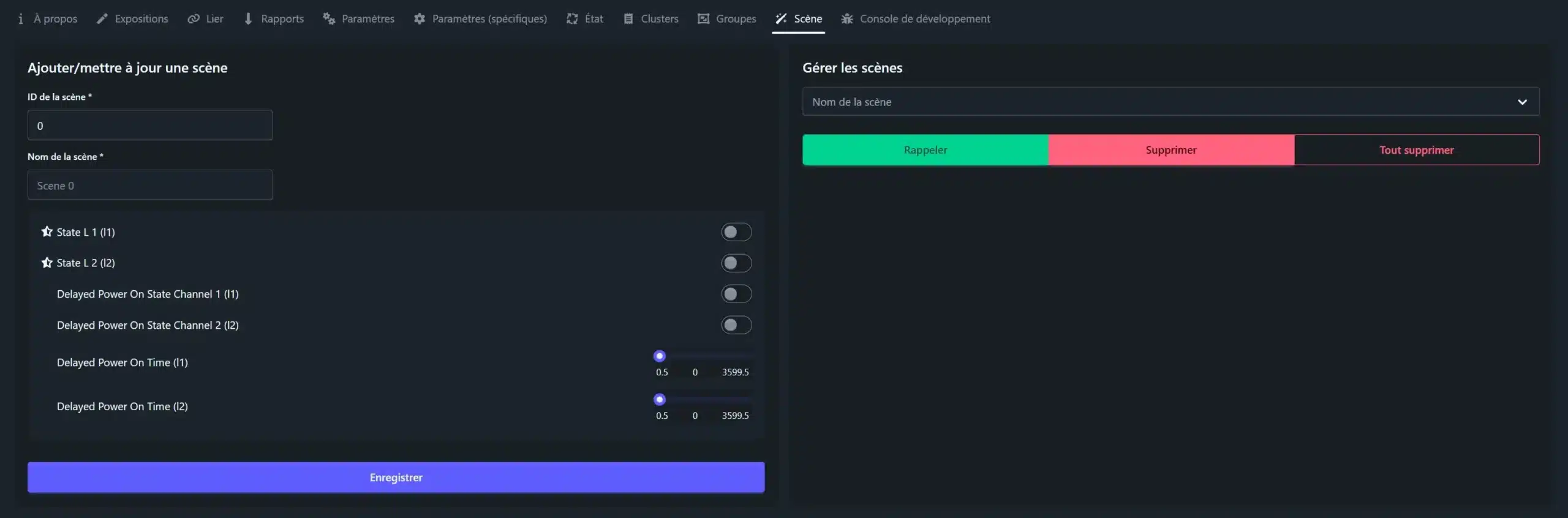Switch to the Clusters tab
1568x518 pixels.
[650, 19]
